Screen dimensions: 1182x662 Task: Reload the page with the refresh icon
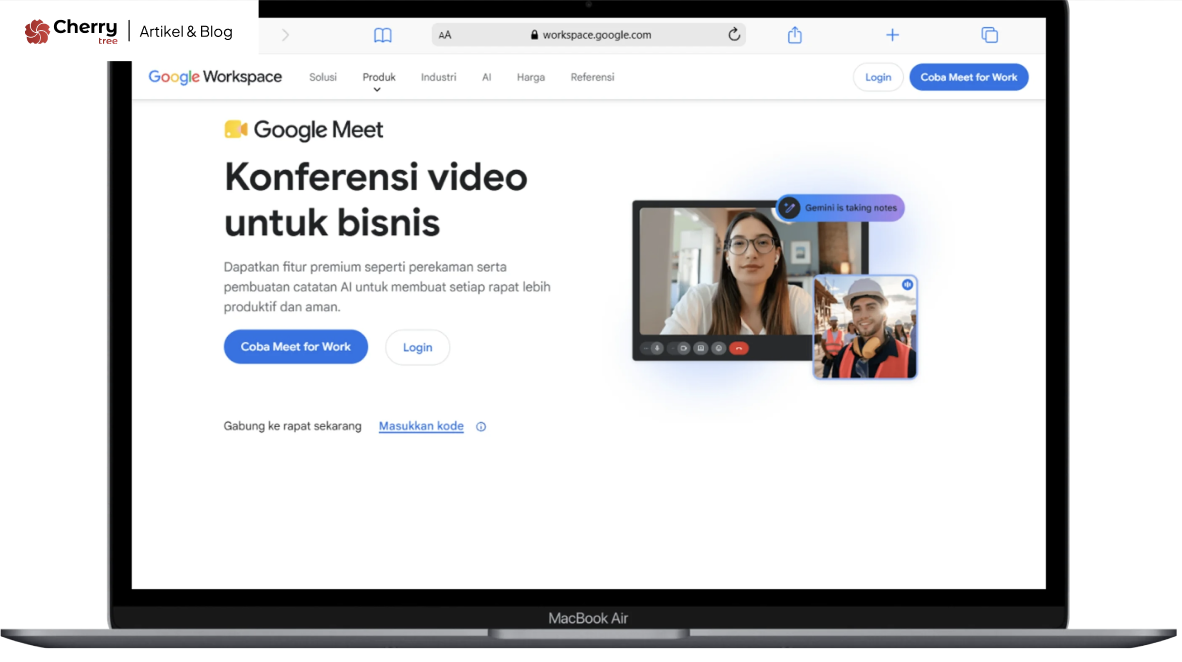point(734,34)
